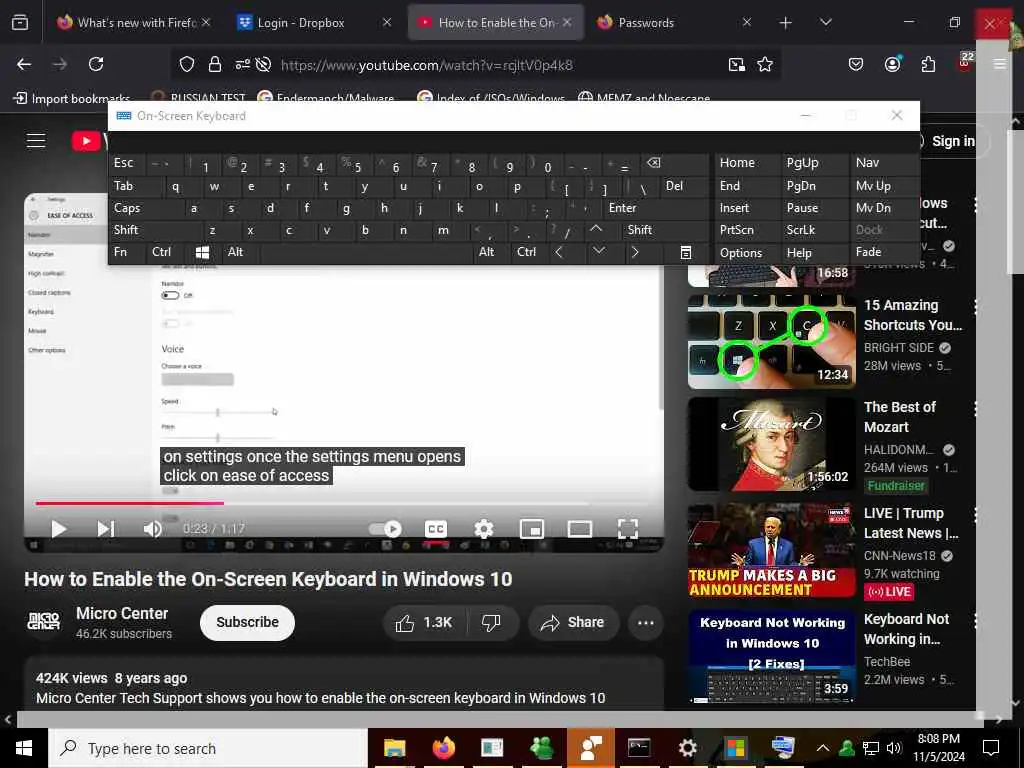Screen dimensions: 1024x768
Task: Enter full screen video
Action: coord(628,528)
